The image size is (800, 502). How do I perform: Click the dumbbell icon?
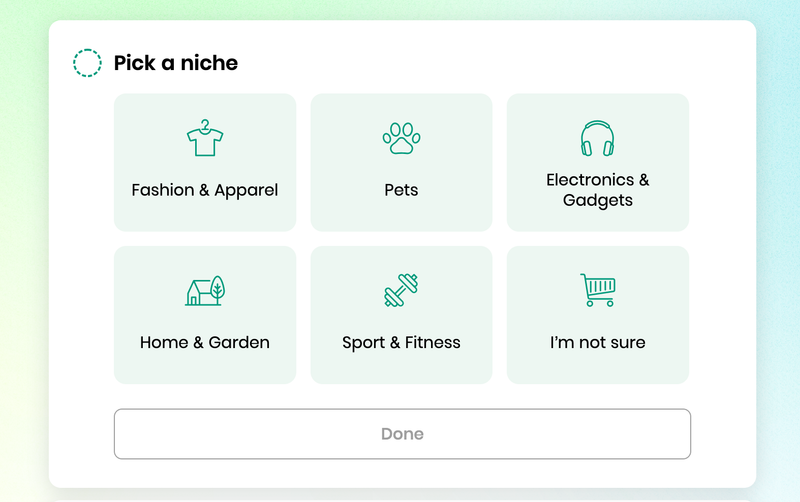pos(402,290)
